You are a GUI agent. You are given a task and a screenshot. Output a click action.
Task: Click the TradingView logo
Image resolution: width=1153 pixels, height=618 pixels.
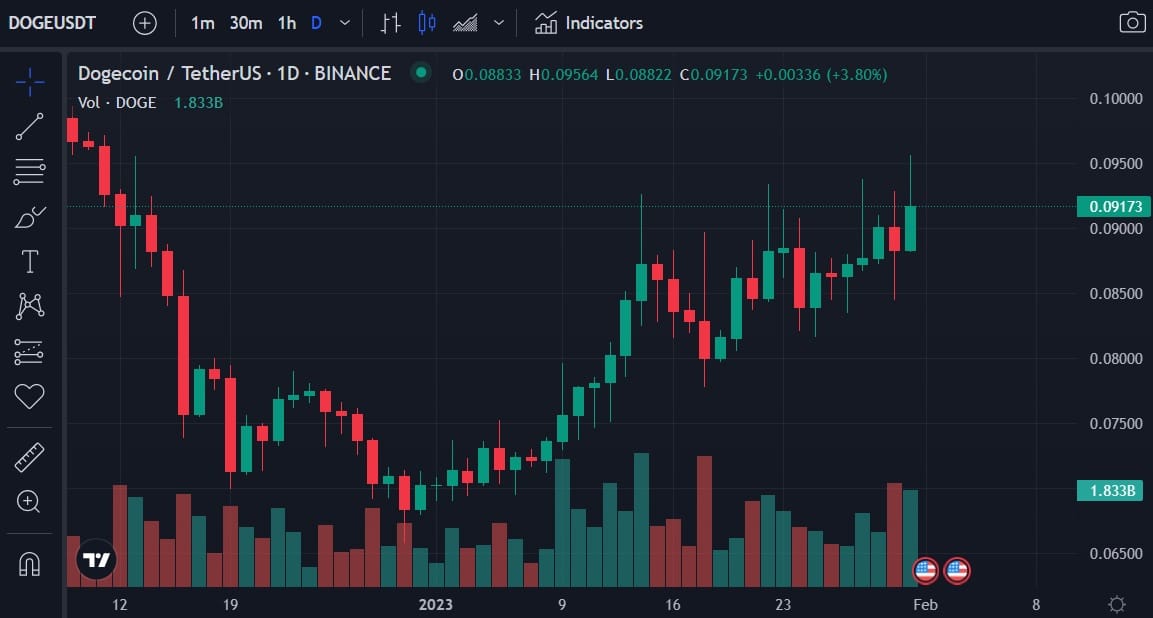(x=96, y=560)
